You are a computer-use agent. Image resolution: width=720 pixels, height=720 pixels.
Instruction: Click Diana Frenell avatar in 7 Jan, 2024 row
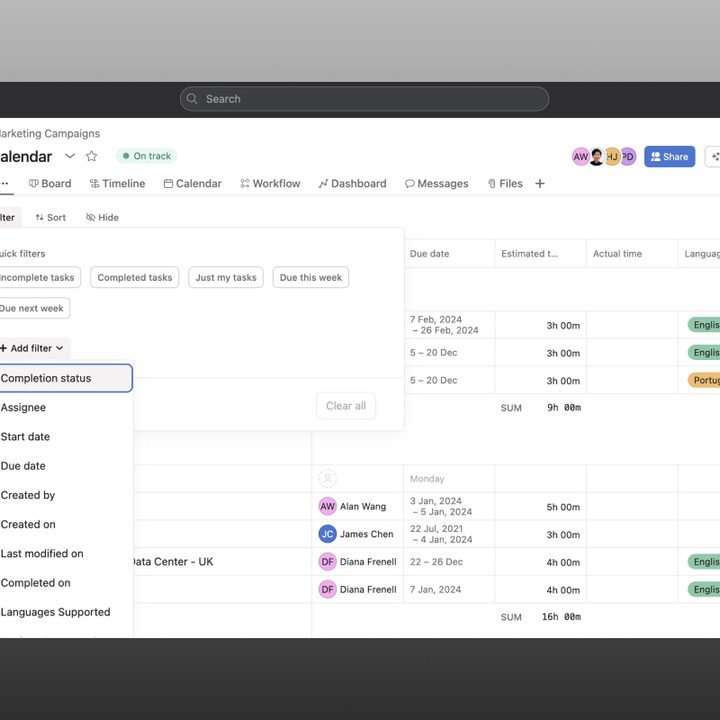(x=327, y=589)
